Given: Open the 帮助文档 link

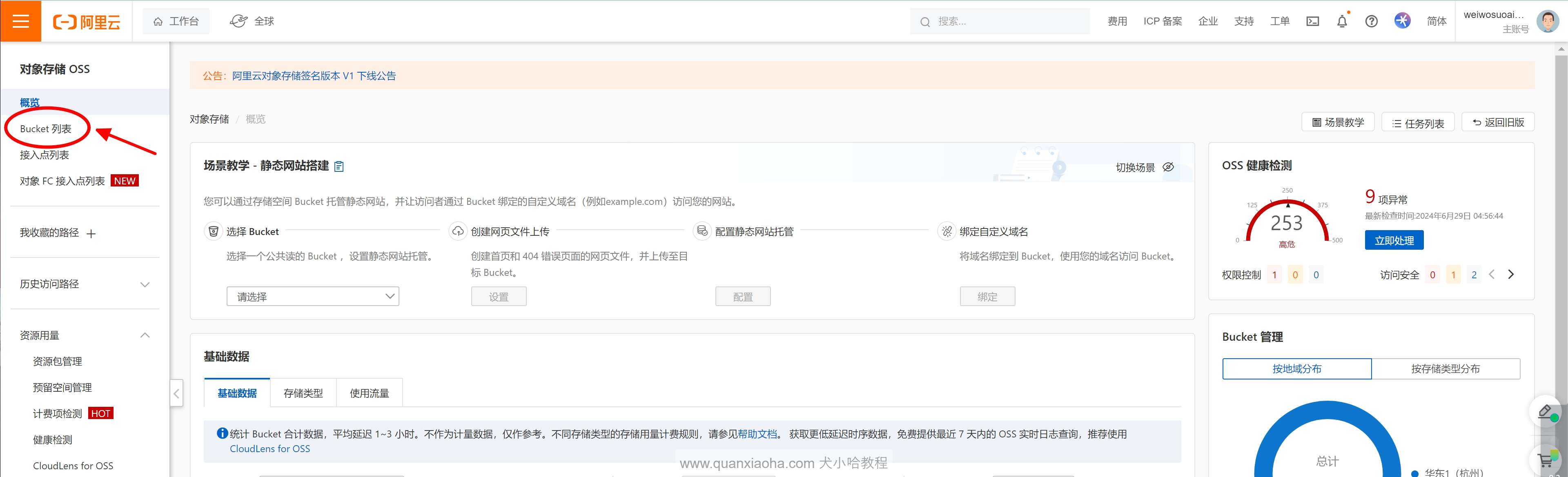Looking at the screenshot, I should pyautogui.click(x=757, y=434).
